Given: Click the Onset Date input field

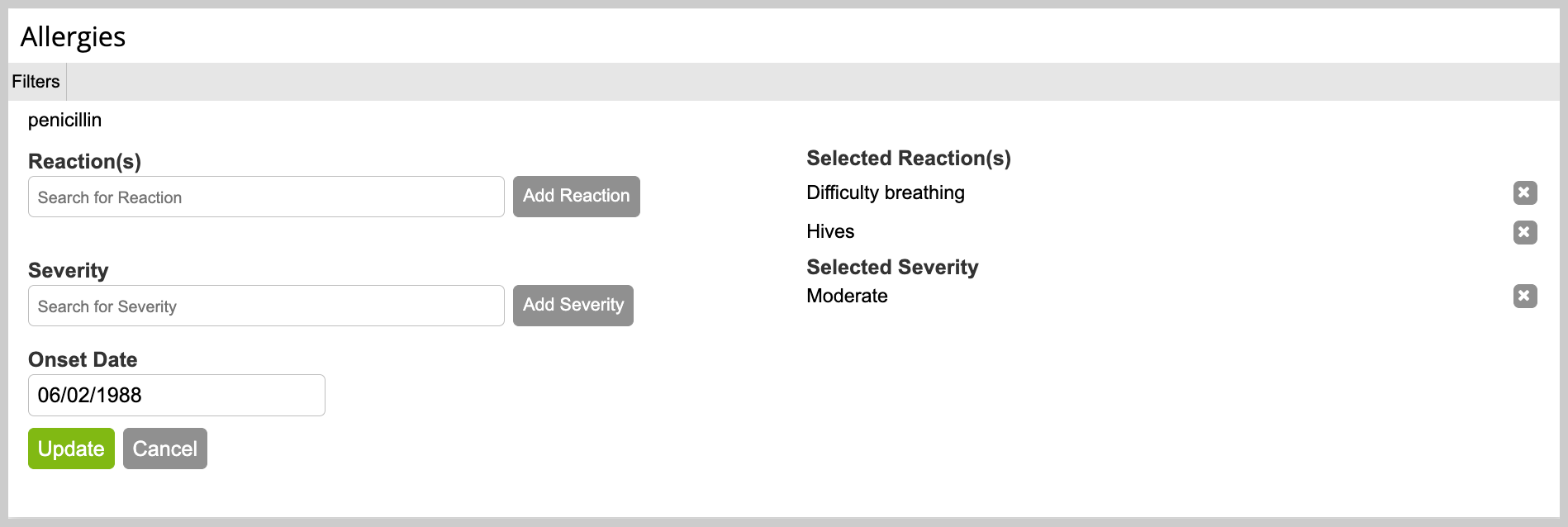Looking at the screenshot, I should [x=177, y=396].
